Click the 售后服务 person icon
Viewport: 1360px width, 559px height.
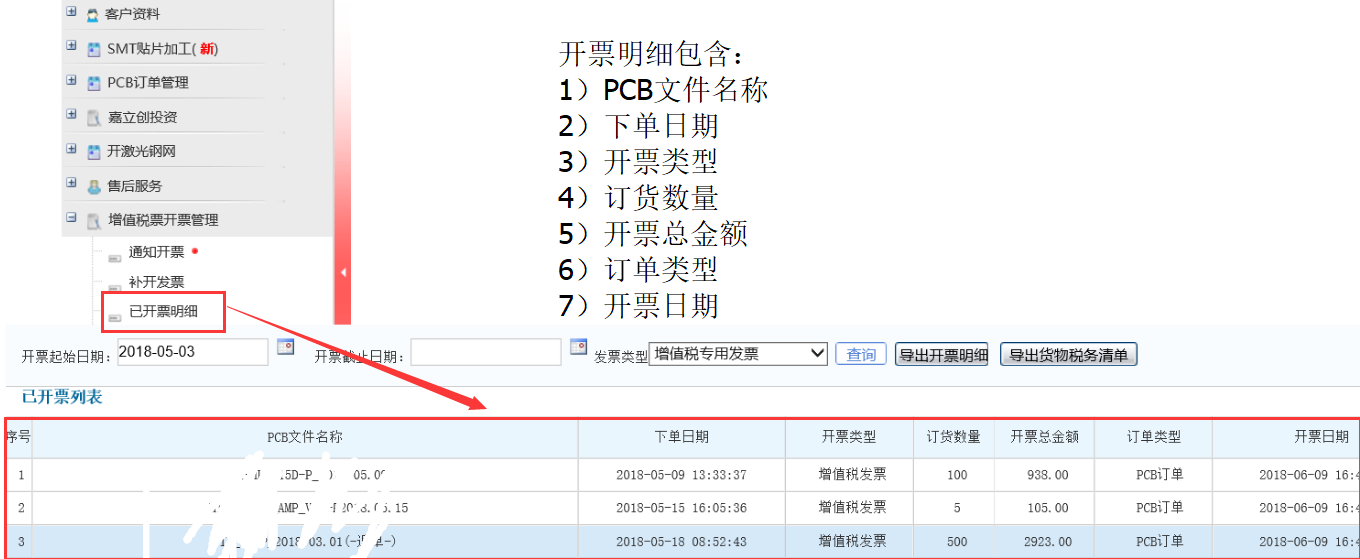pos(93,186)
